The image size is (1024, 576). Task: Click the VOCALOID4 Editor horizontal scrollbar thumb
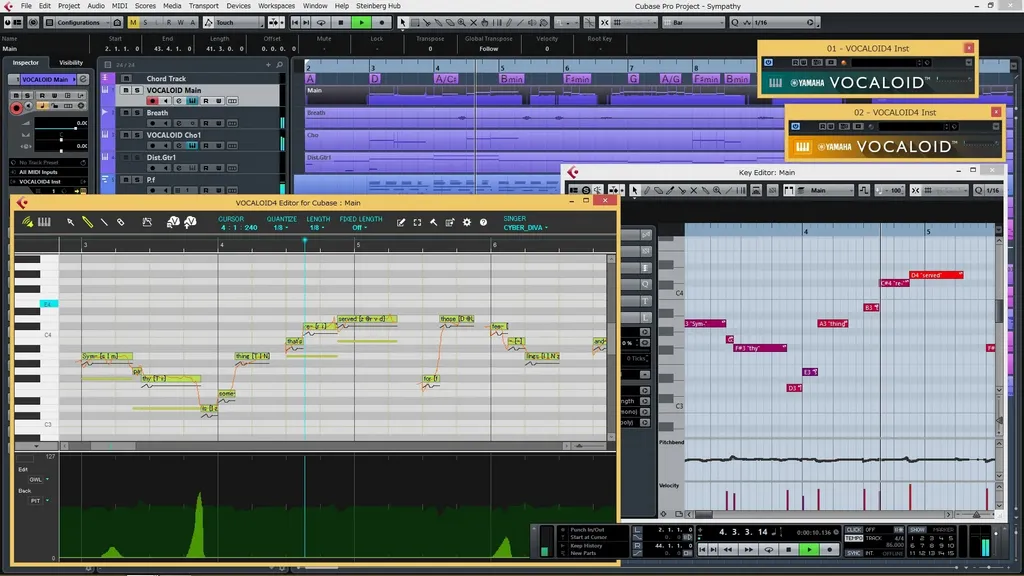pos(113,446)
